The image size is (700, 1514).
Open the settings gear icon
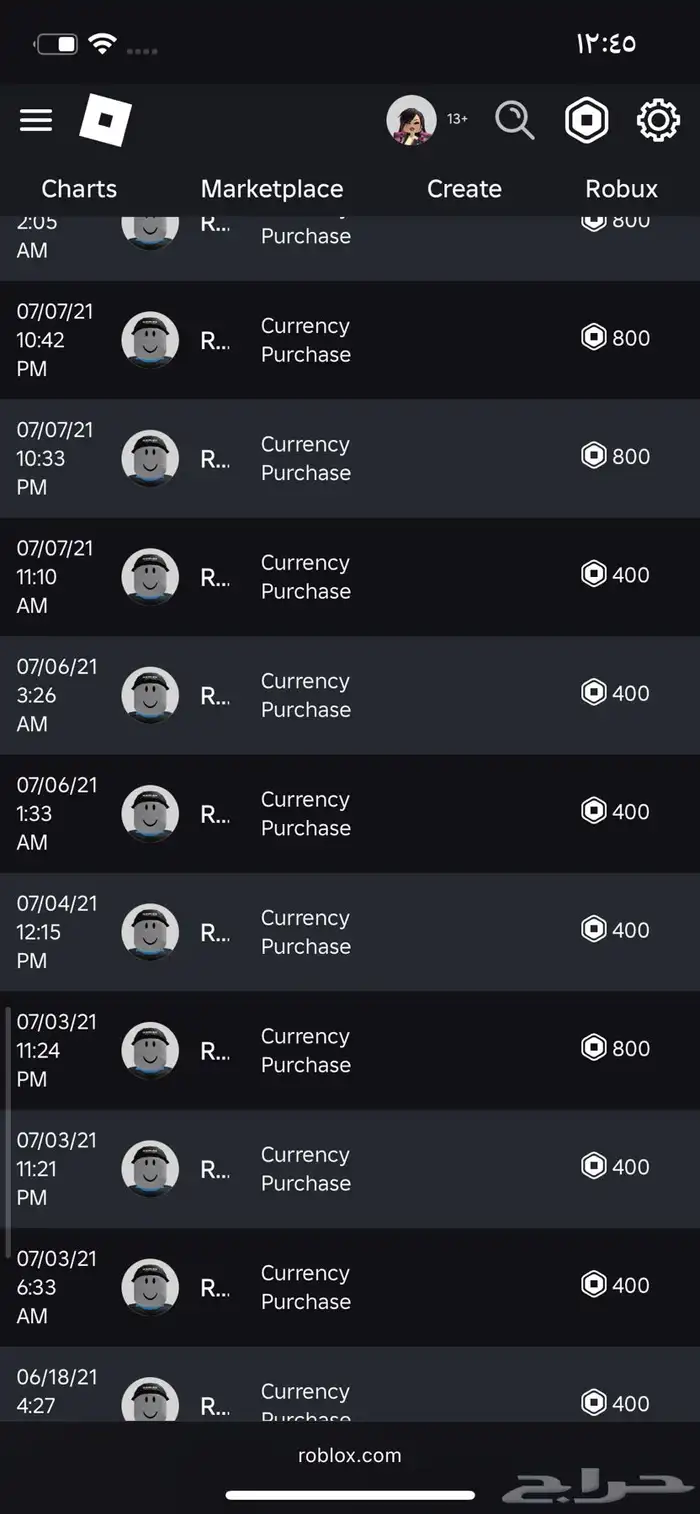pyautogui.click(x=658, y=121)
